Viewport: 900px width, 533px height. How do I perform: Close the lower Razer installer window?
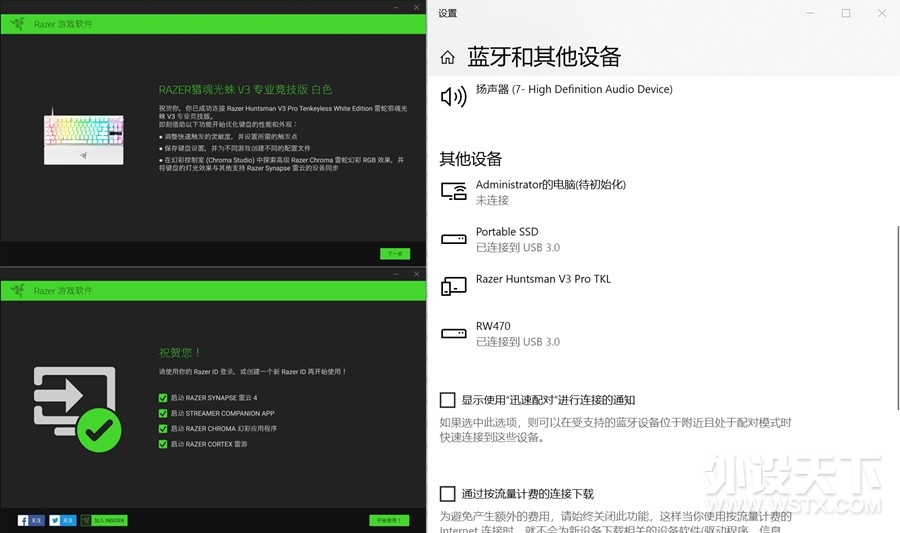click(x=416, y=274)
